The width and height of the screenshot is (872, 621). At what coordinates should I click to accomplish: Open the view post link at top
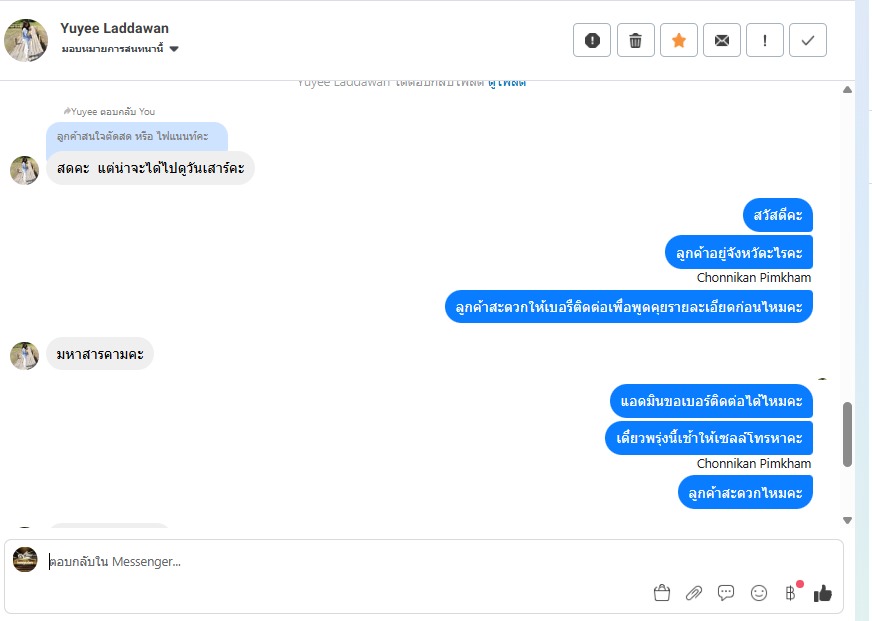pyautogui.click(x=507, y=83)
